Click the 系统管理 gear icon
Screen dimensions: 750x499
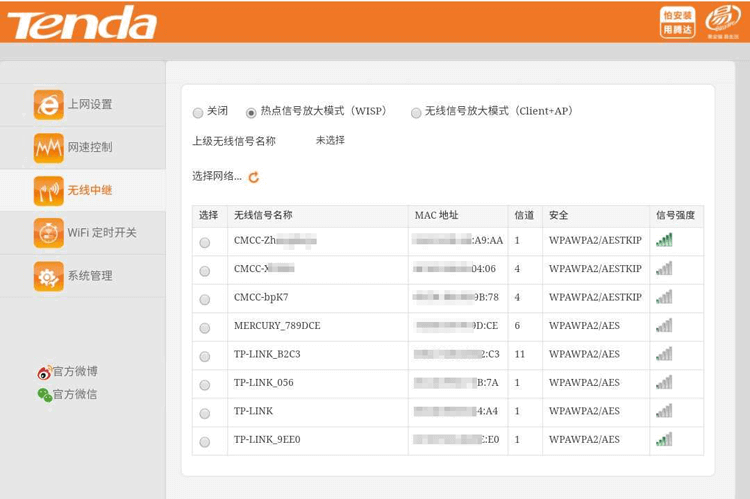(x=48, y=276)
